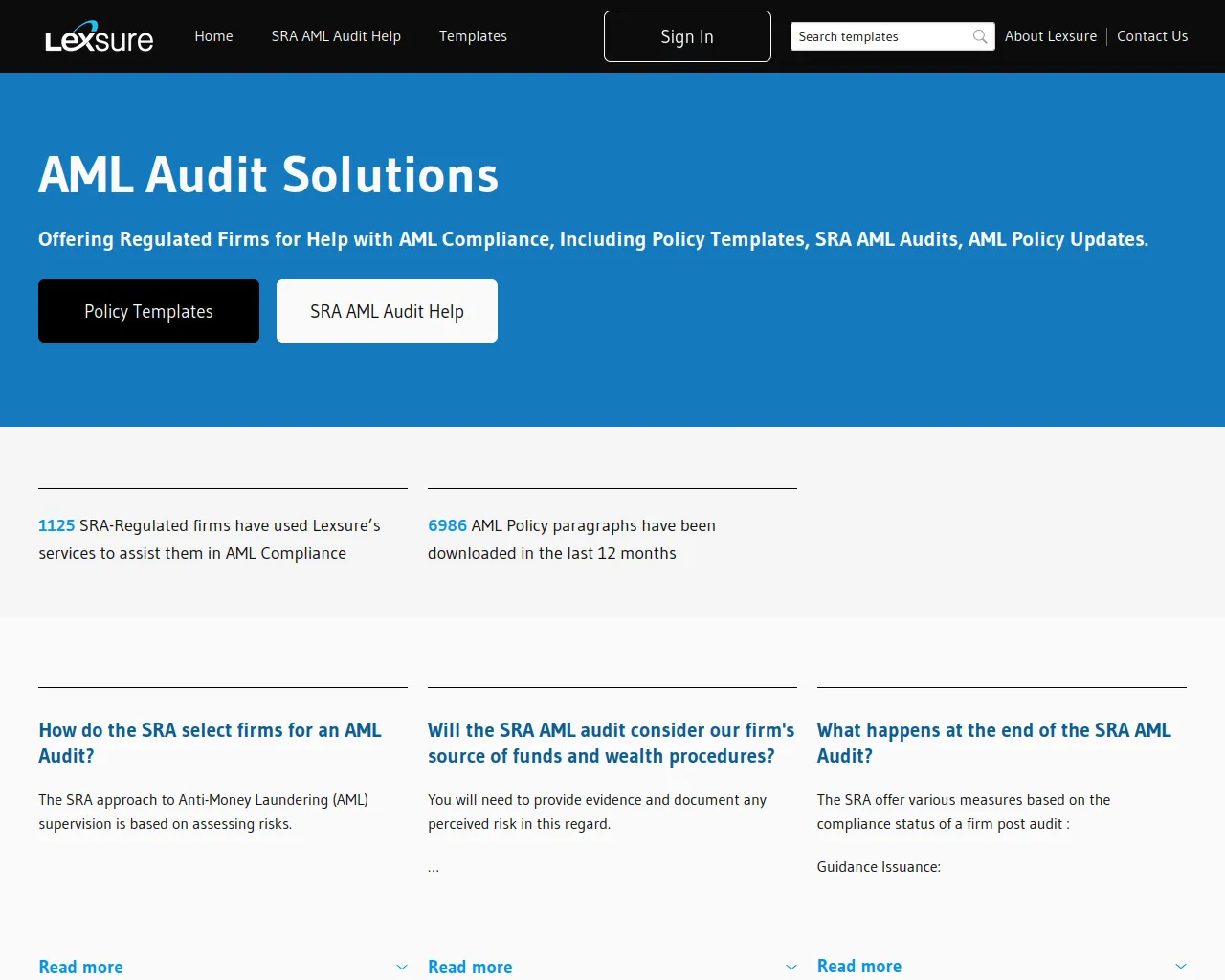1225x980 pixels.
Task: Read more about source of funds procedures
Action: click(470, 968)
